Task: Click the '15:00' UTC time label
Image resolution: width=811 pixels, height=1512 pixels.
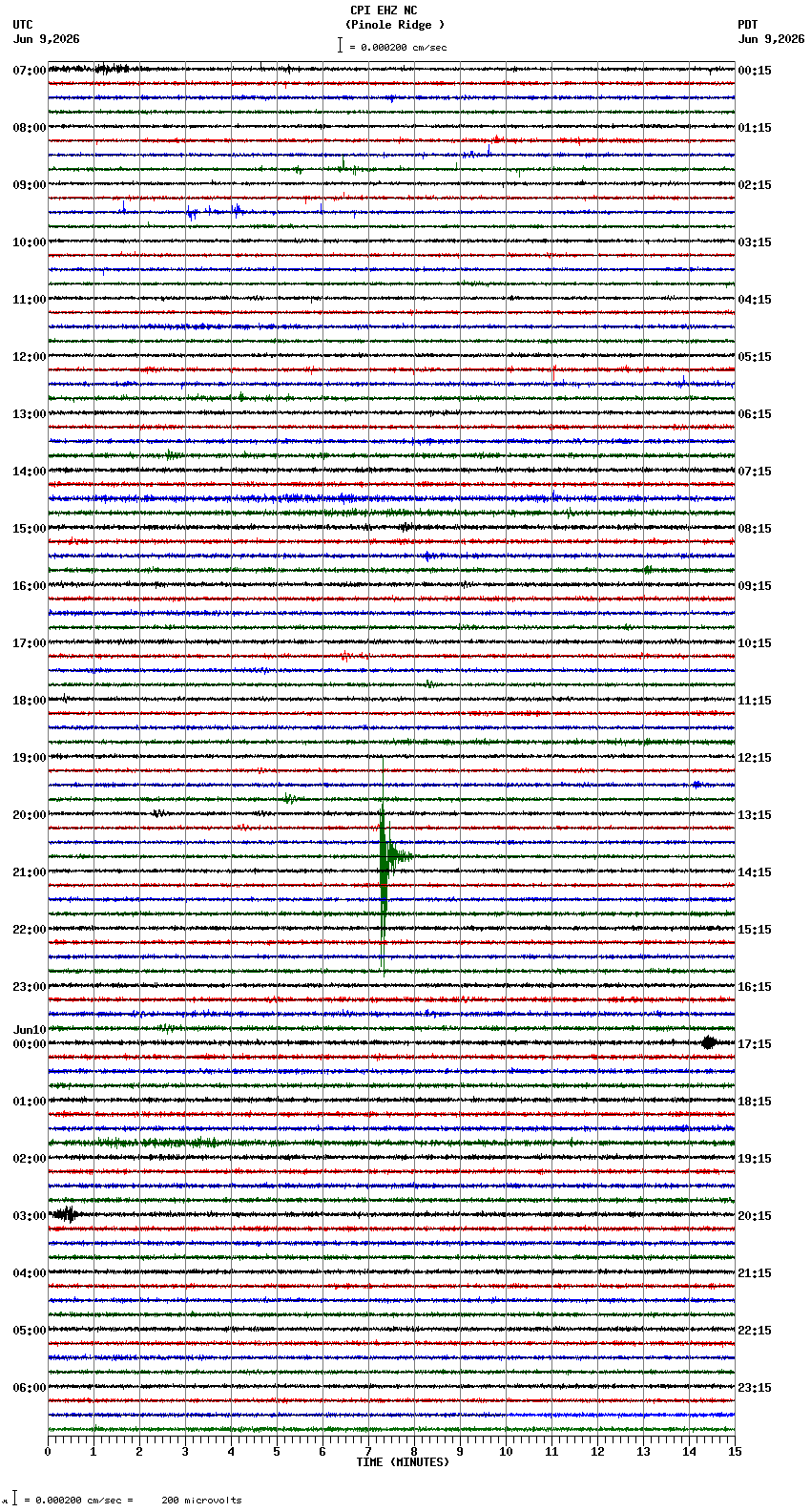Action: (30, 529)
